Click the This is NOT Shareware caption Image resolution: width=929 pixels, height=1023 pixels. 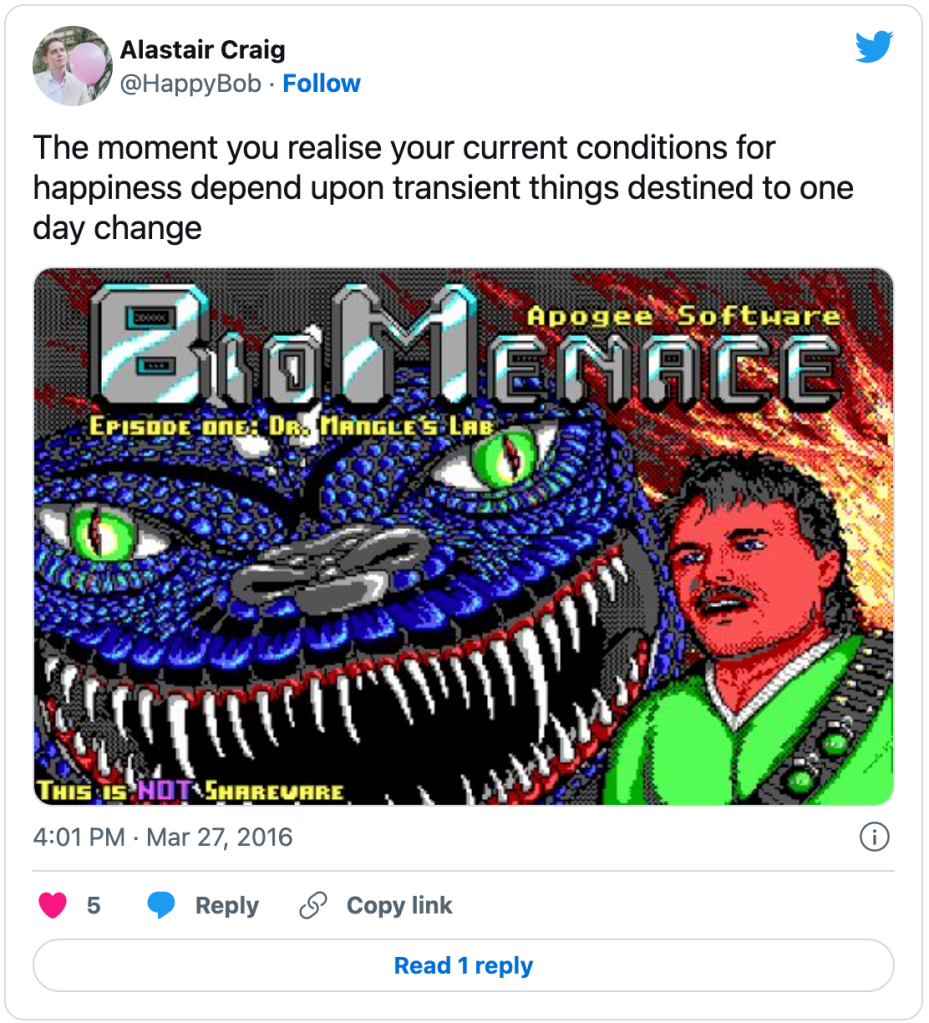tap(190, 791)
